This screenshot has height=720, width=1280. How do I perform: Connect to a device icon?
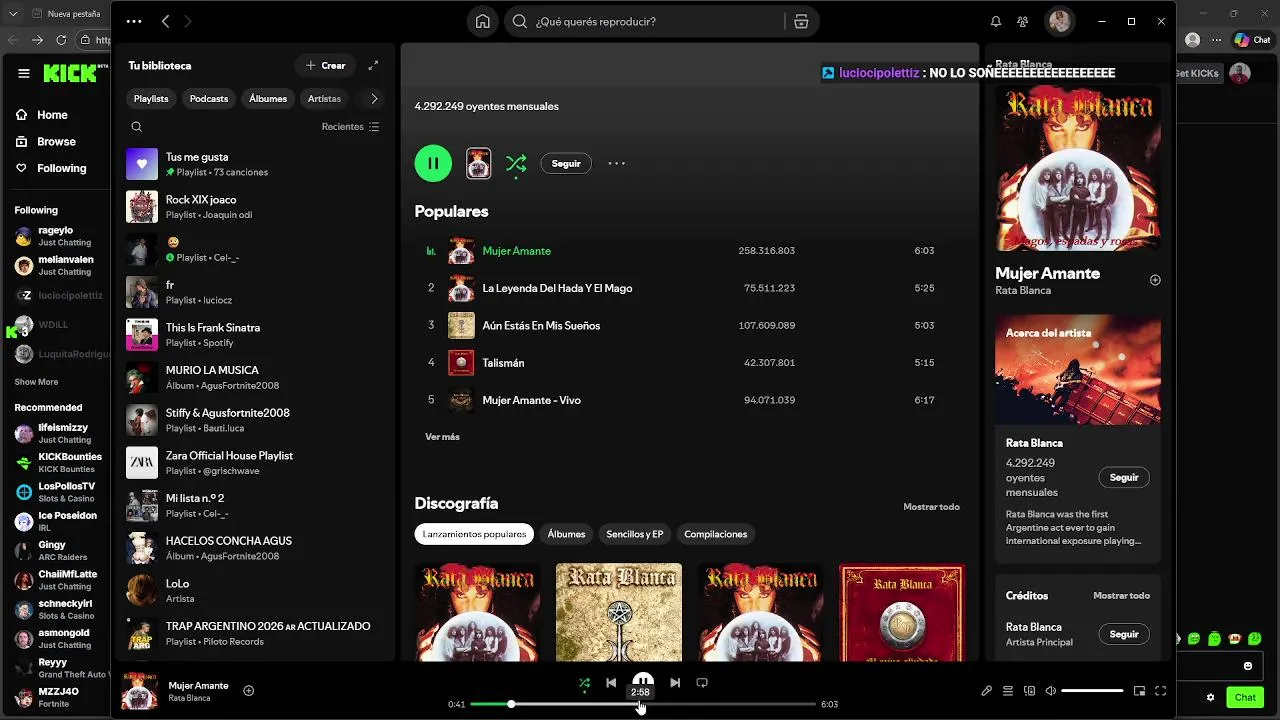pos(1030,691)
